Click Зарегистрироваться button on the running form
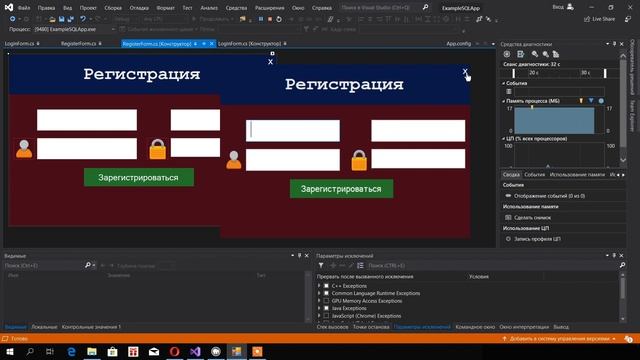 (341, 189)
